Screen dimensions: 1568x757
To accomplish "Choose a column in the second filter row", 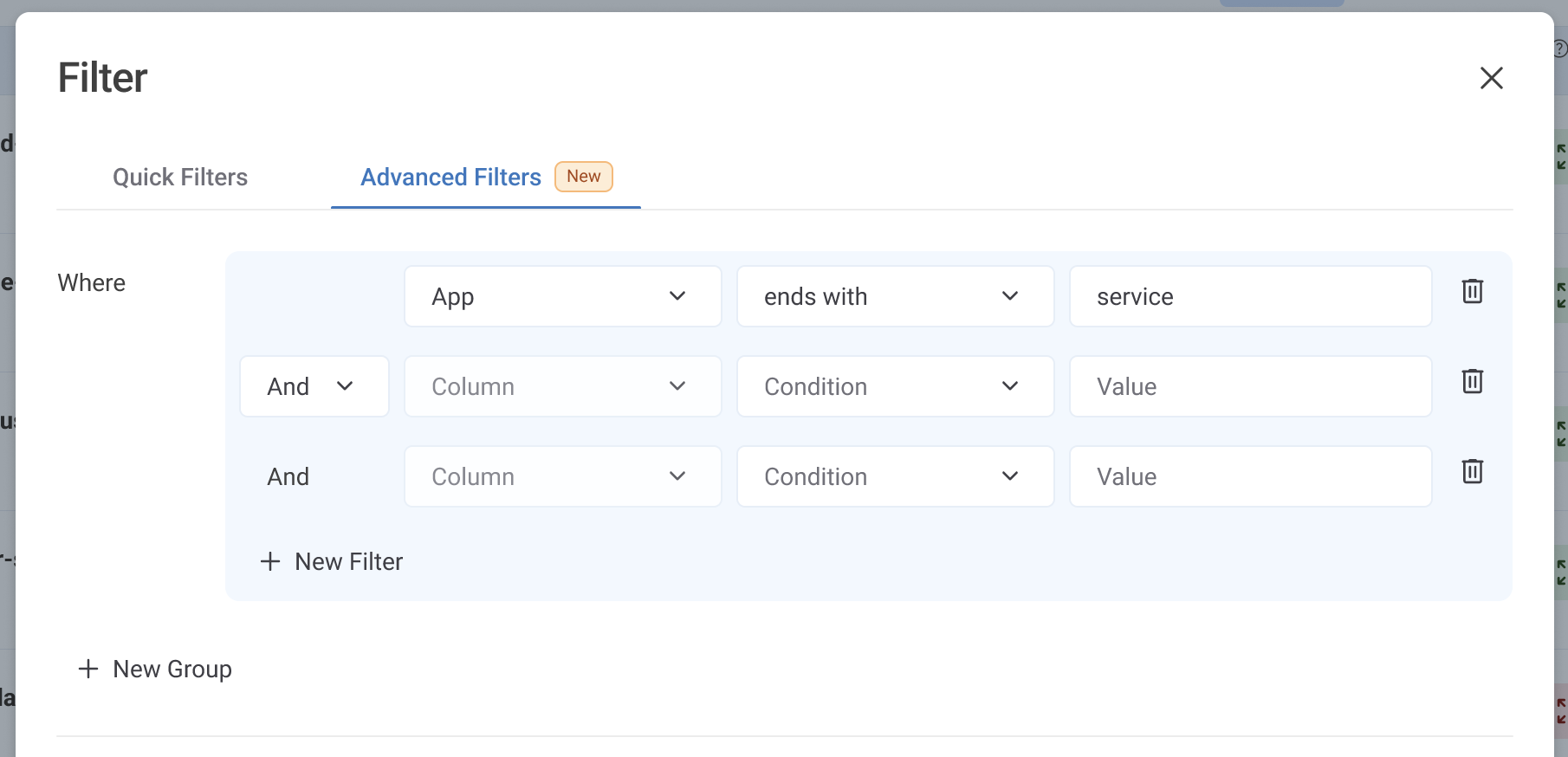I will (x=562, y=386).
